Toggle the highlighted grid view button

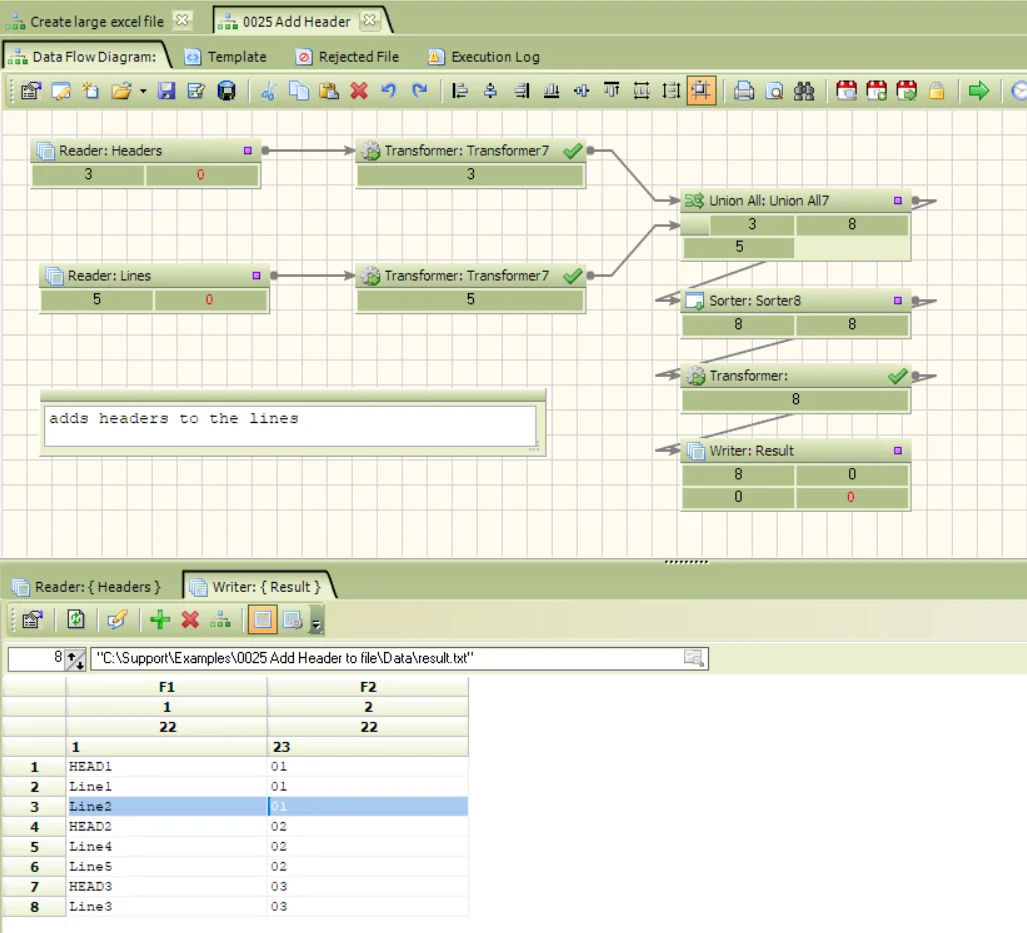tap(262, 619)
